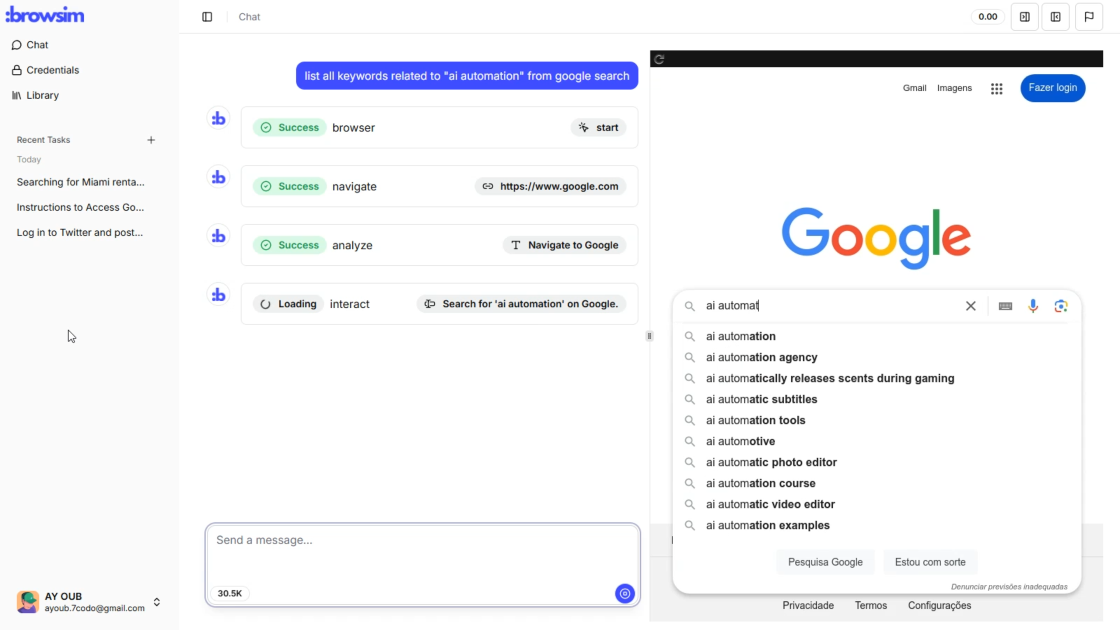Reload the embedded browser view

click(659, 59)
